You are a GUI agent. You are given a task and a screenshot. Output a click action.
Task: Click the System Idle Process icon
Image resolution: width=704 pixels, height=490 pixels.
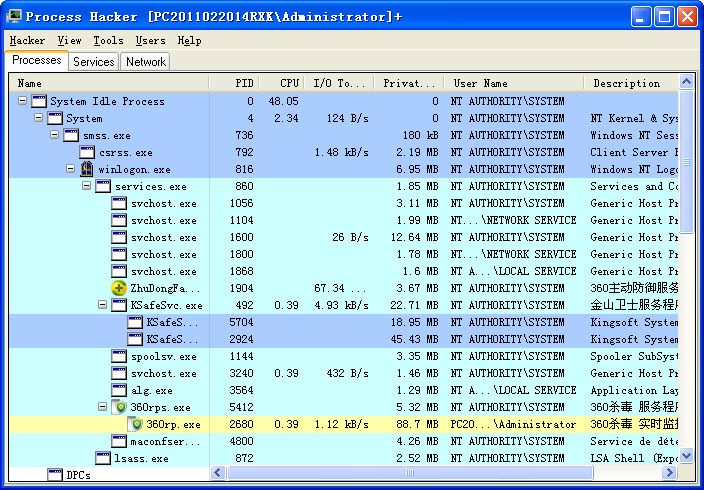[39, 101]
